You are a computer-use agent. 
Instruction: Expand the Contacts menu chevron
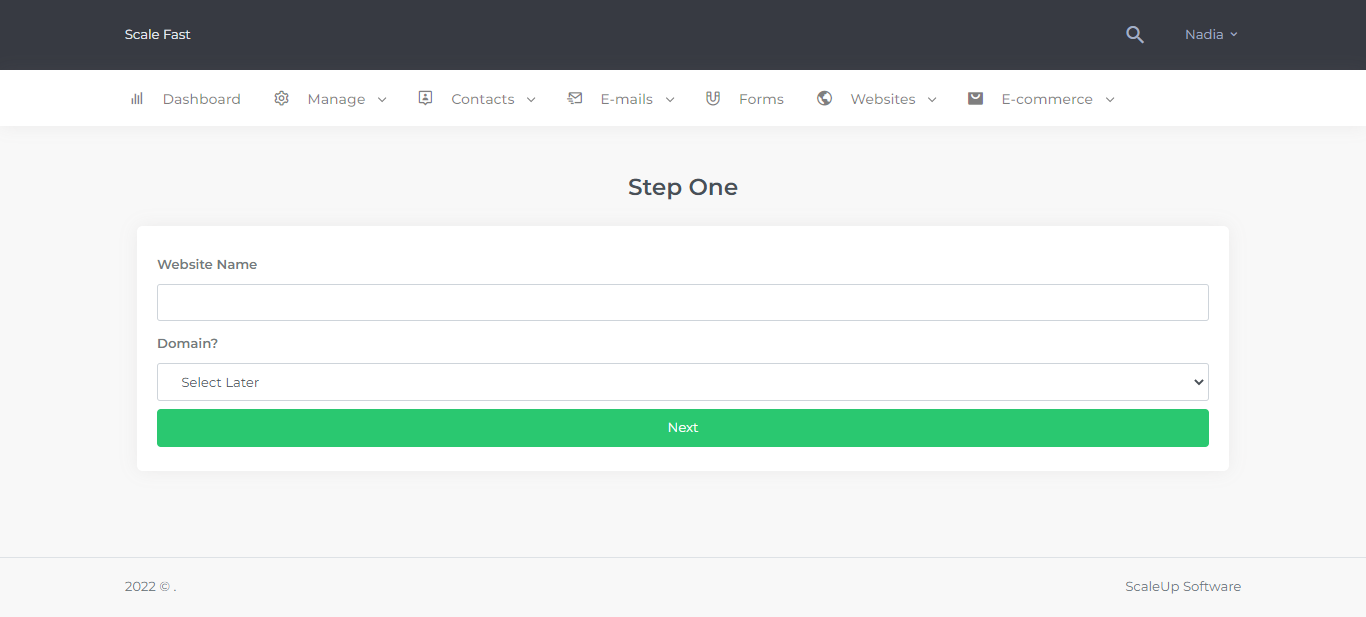pos(531,100)
